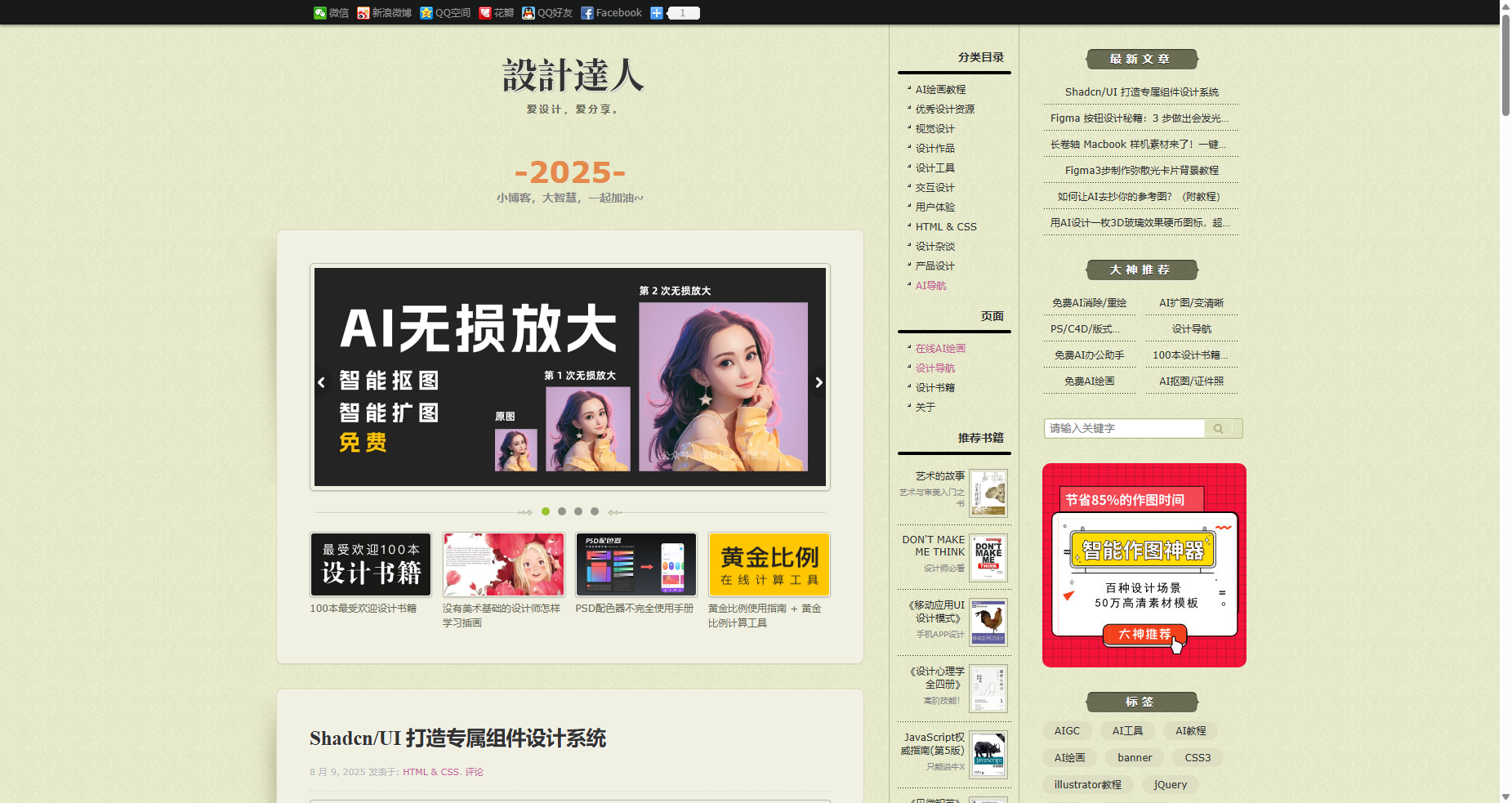Share to WeChat via 微信 icon

pos(331,13)
